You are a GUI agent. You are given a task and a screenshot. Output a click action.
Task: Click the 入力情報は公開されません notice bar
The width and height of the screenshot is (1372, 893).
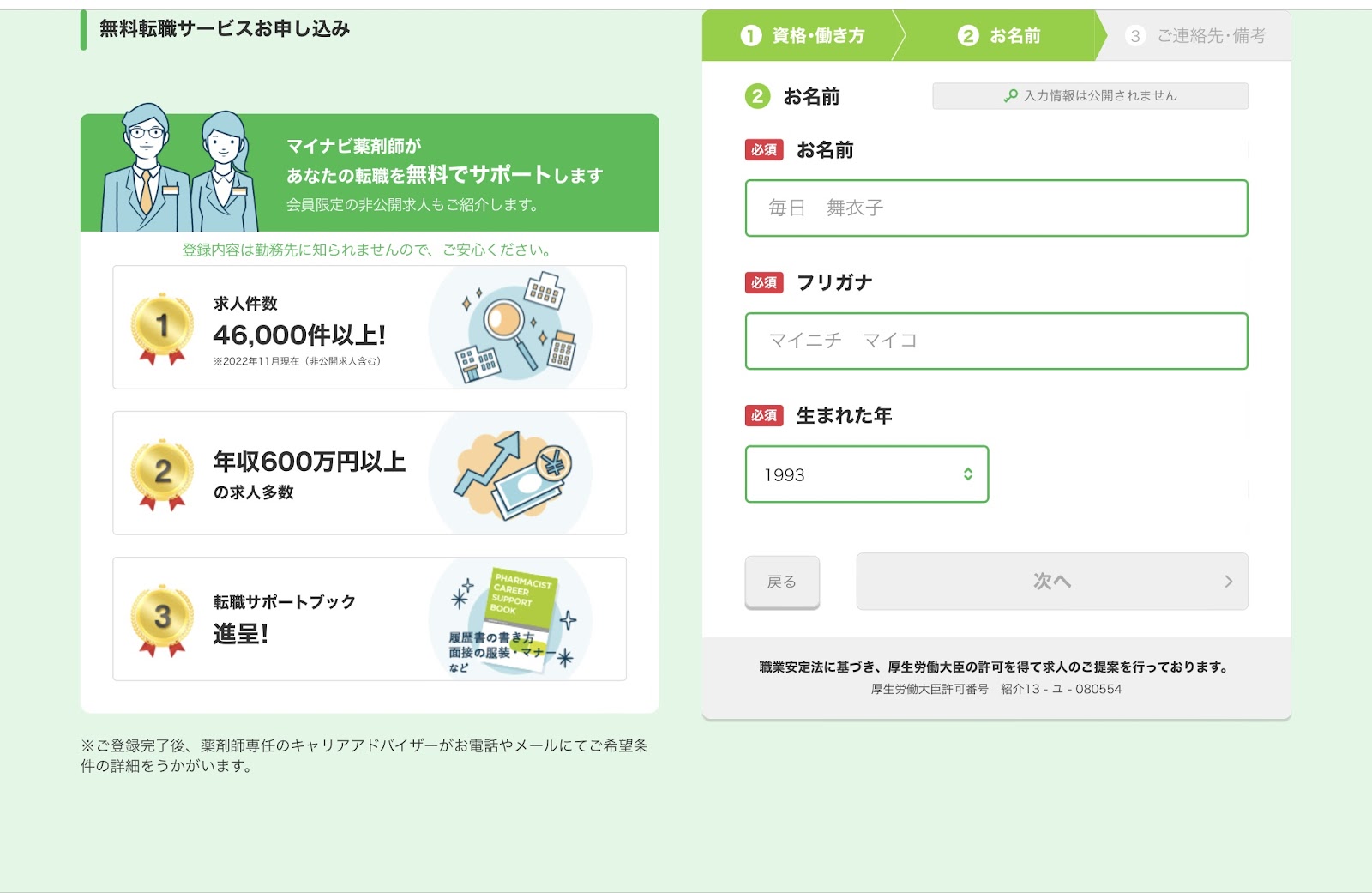coord(1090,96)
